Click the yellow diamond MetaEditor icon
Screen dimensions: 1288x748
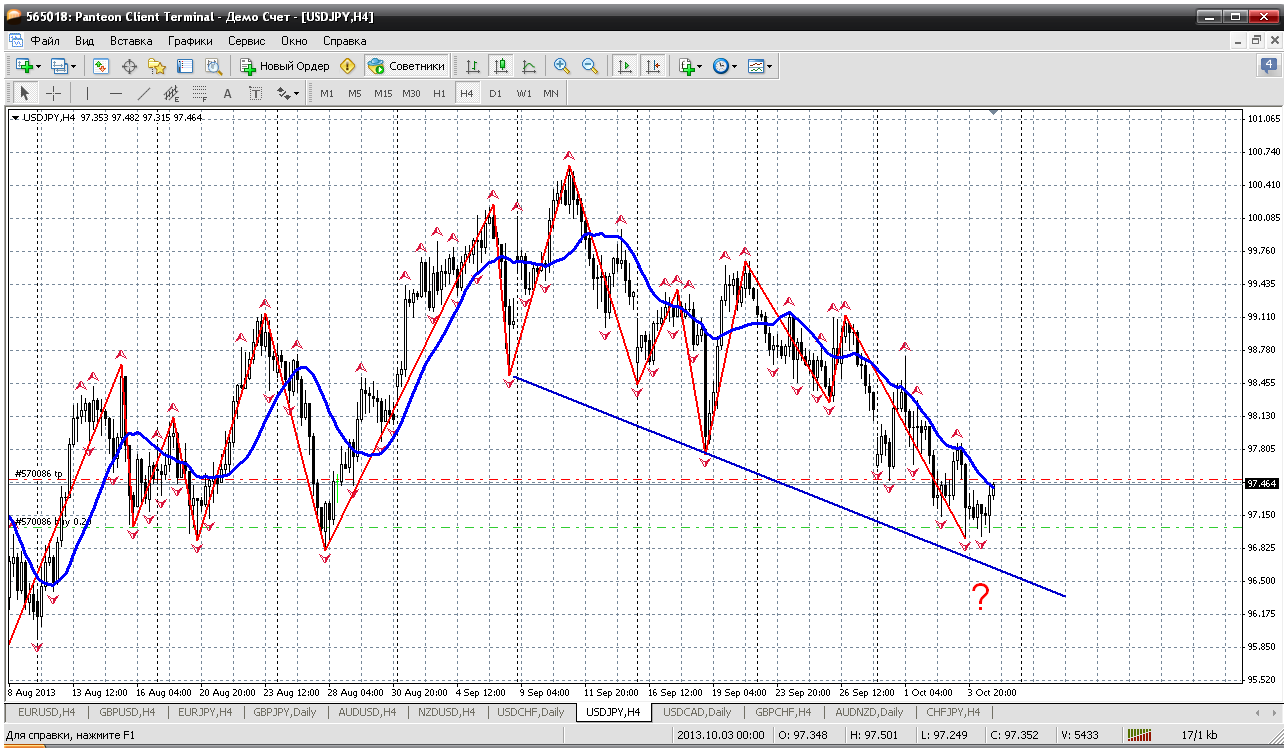347,66
